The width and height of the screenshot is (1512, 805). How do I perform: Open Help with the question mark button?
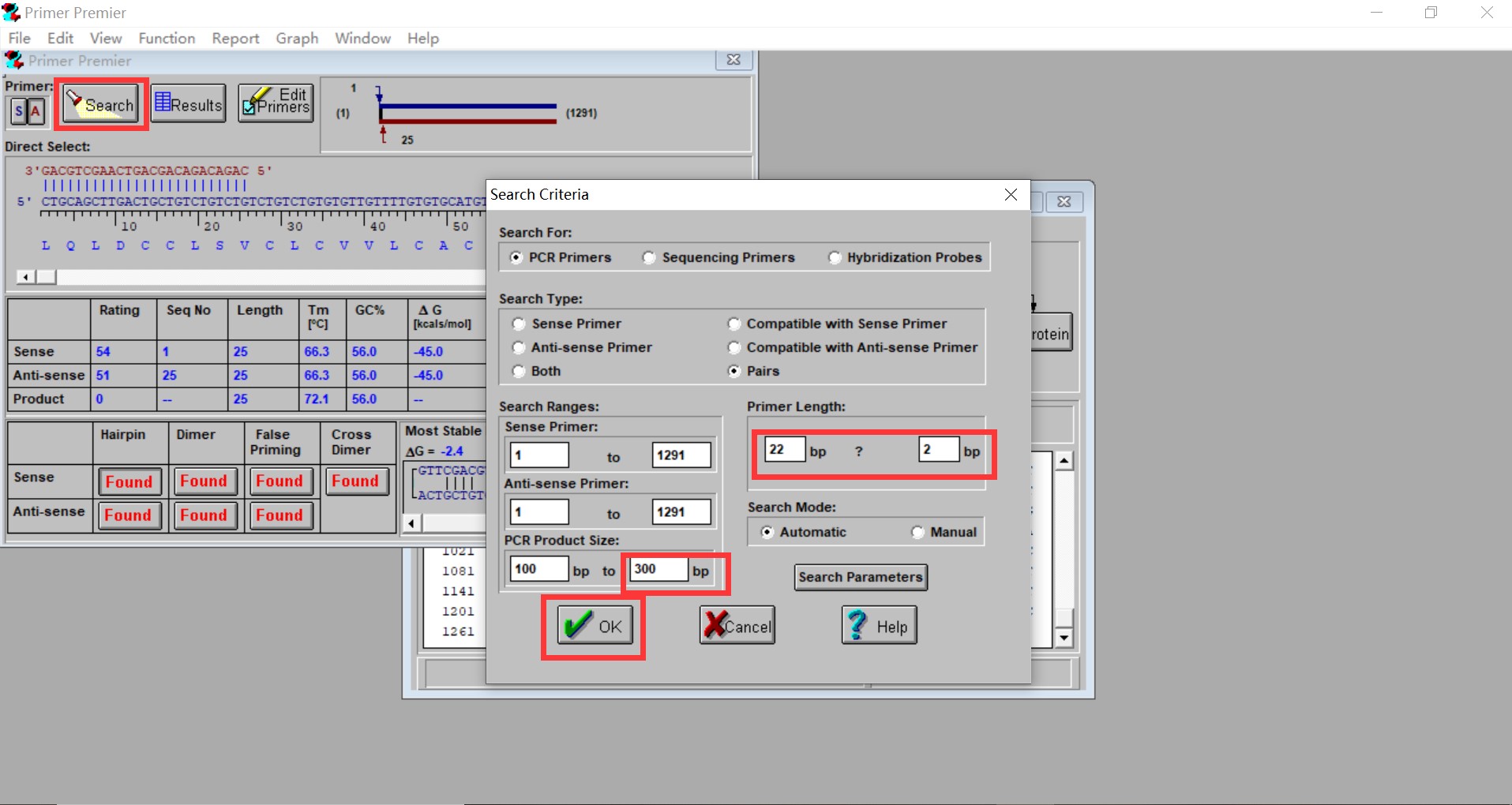point(879,626)
